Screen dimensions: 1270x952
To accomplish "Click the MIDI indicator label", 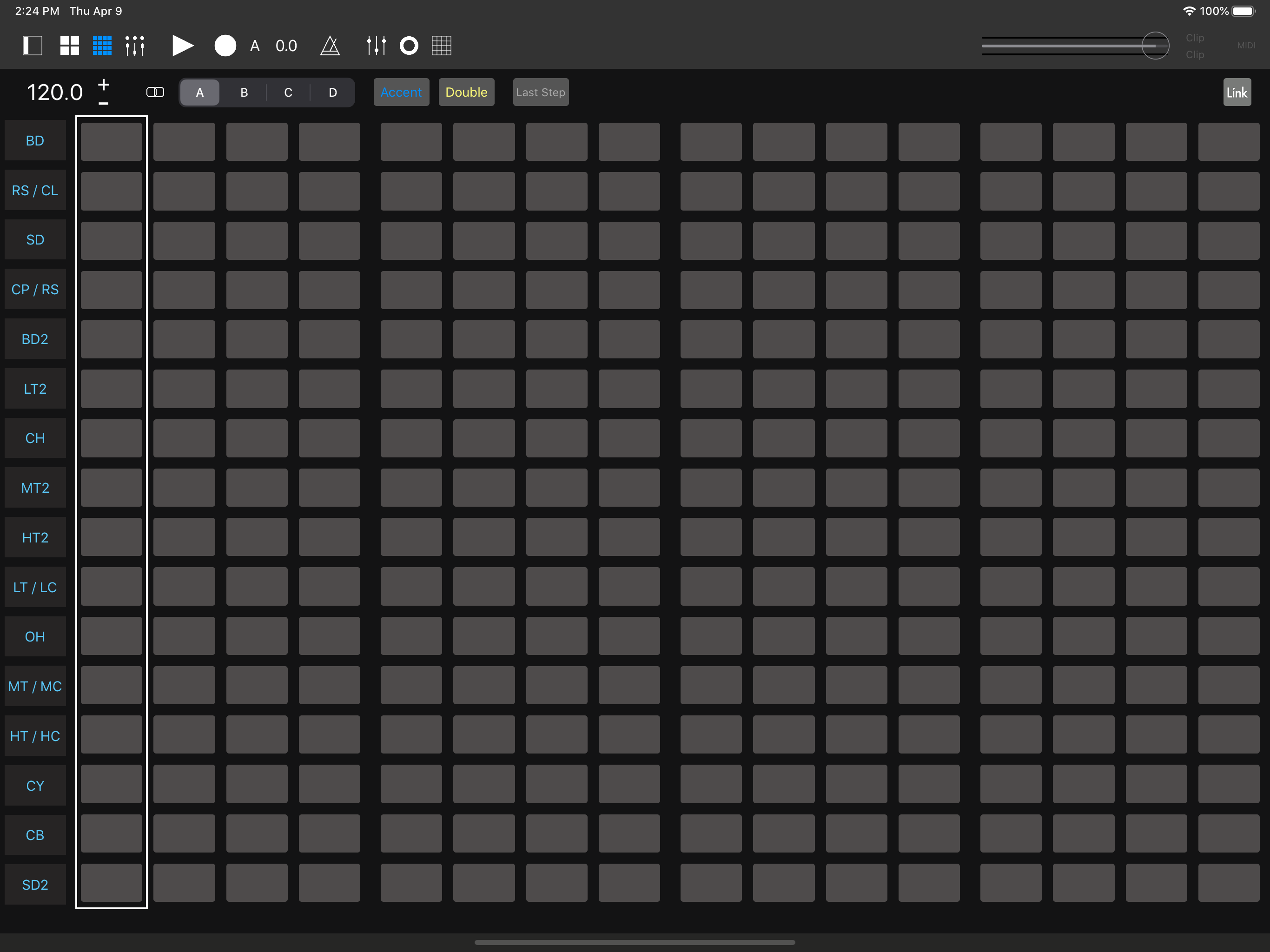I will pos(1246,46).
